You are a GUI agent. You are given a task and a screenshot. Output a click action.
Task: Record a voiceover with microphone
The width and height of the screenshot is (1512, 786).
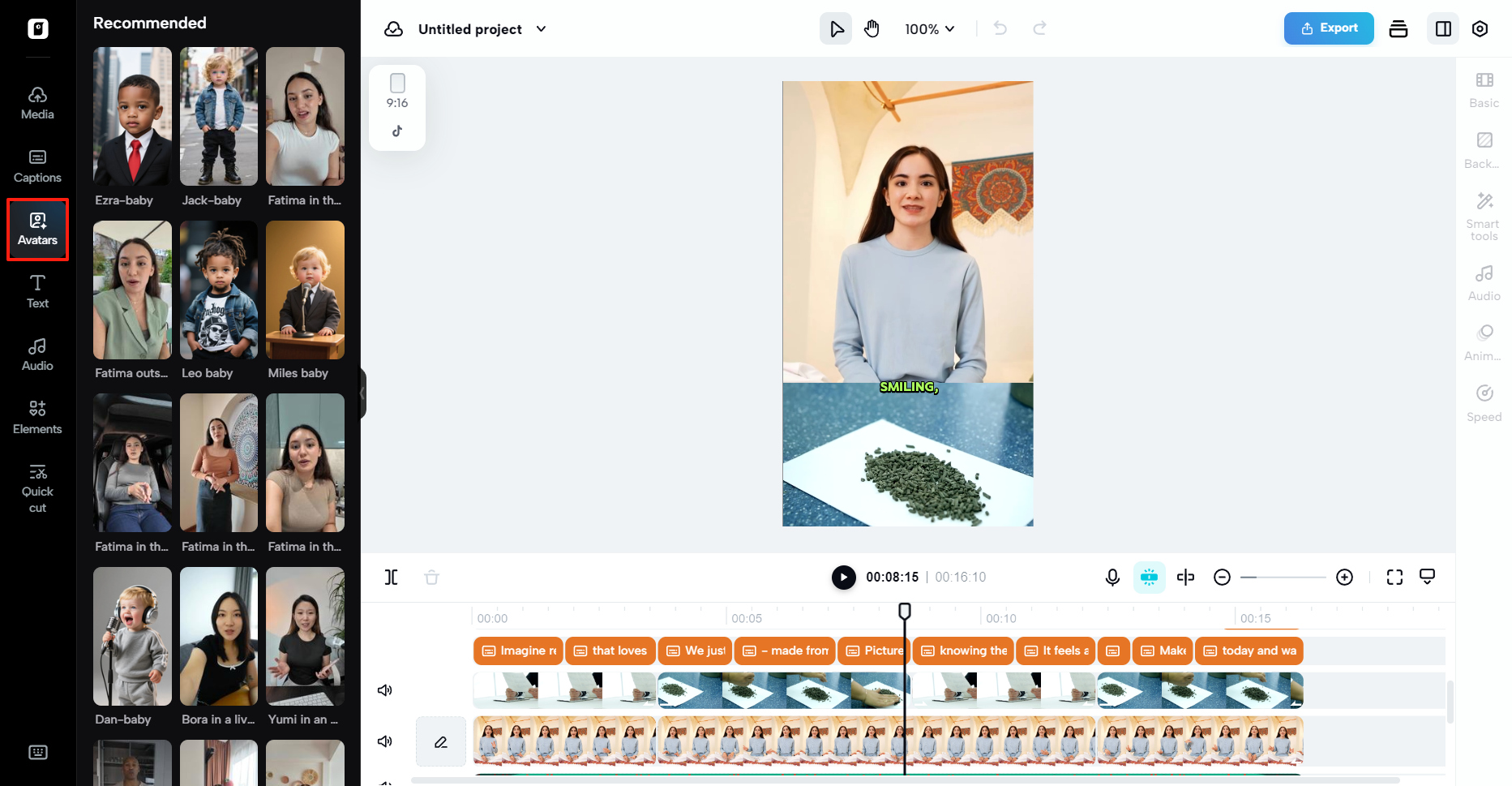click(1112, 577)
